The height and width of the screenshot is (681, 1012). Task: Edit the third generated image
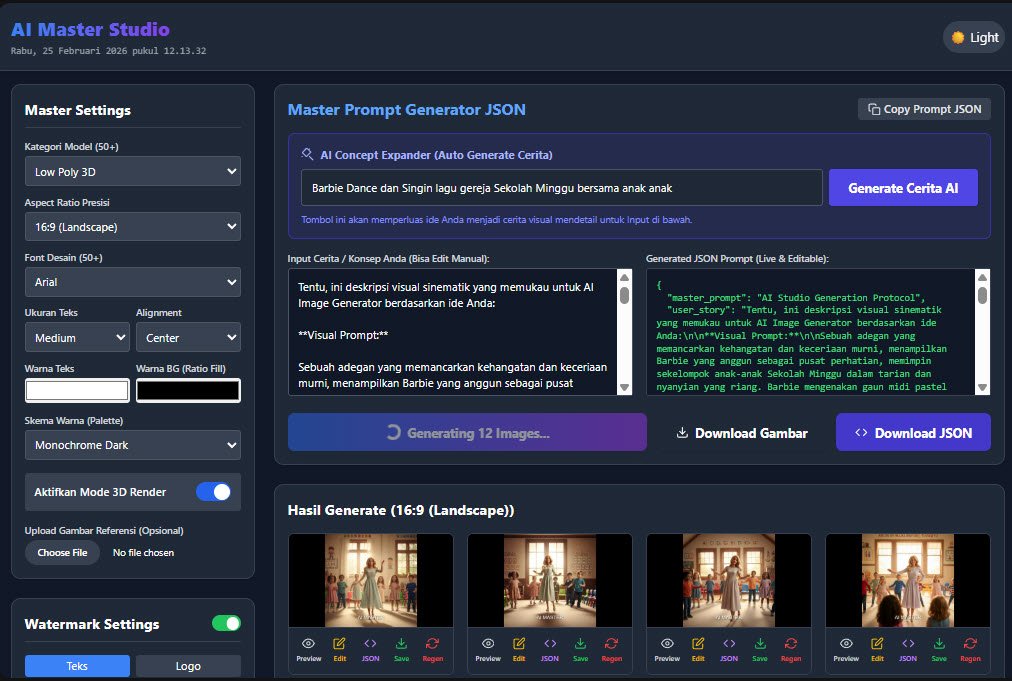pyautogui.click(x=698, y=649)
